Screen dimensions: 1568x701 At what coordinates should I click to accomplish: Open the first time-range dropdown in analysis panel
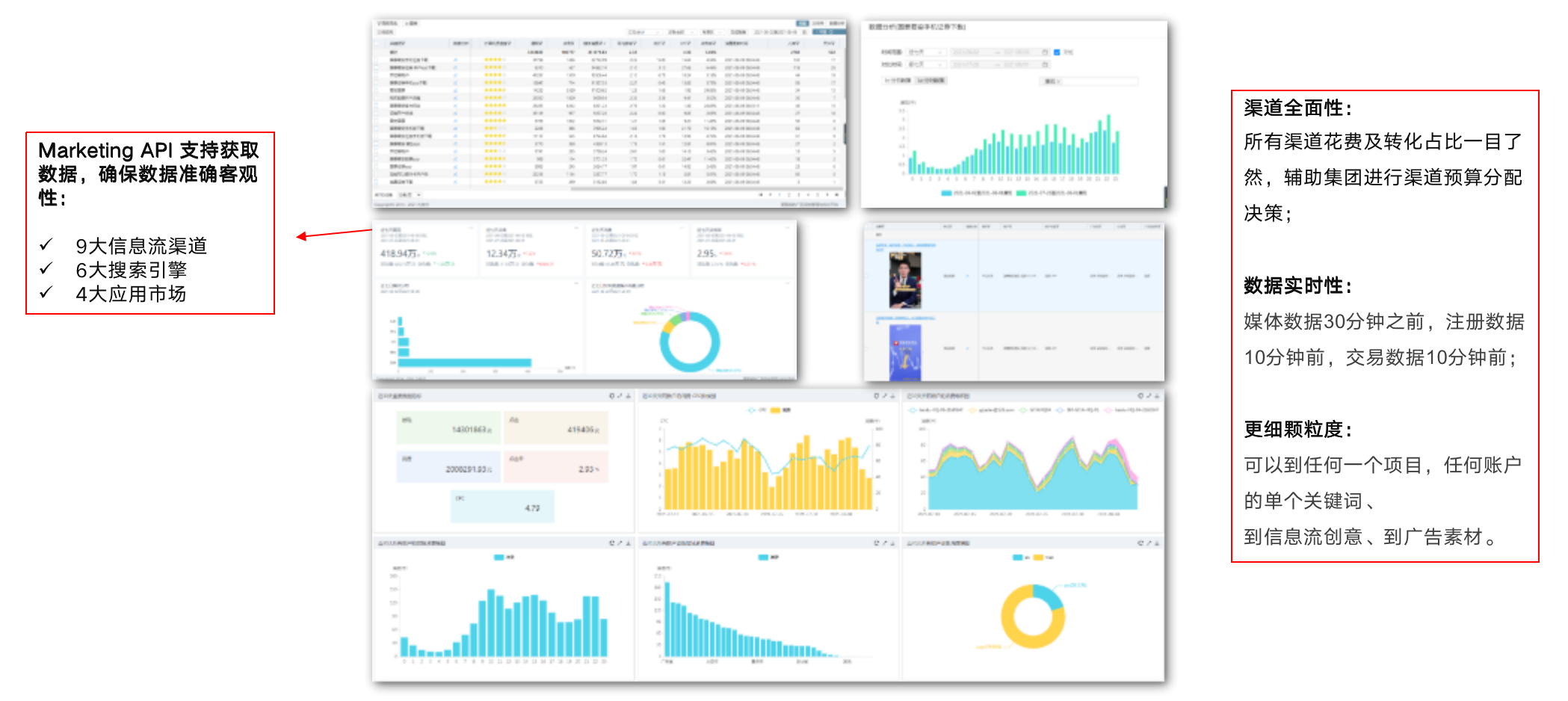coord(927,52)
